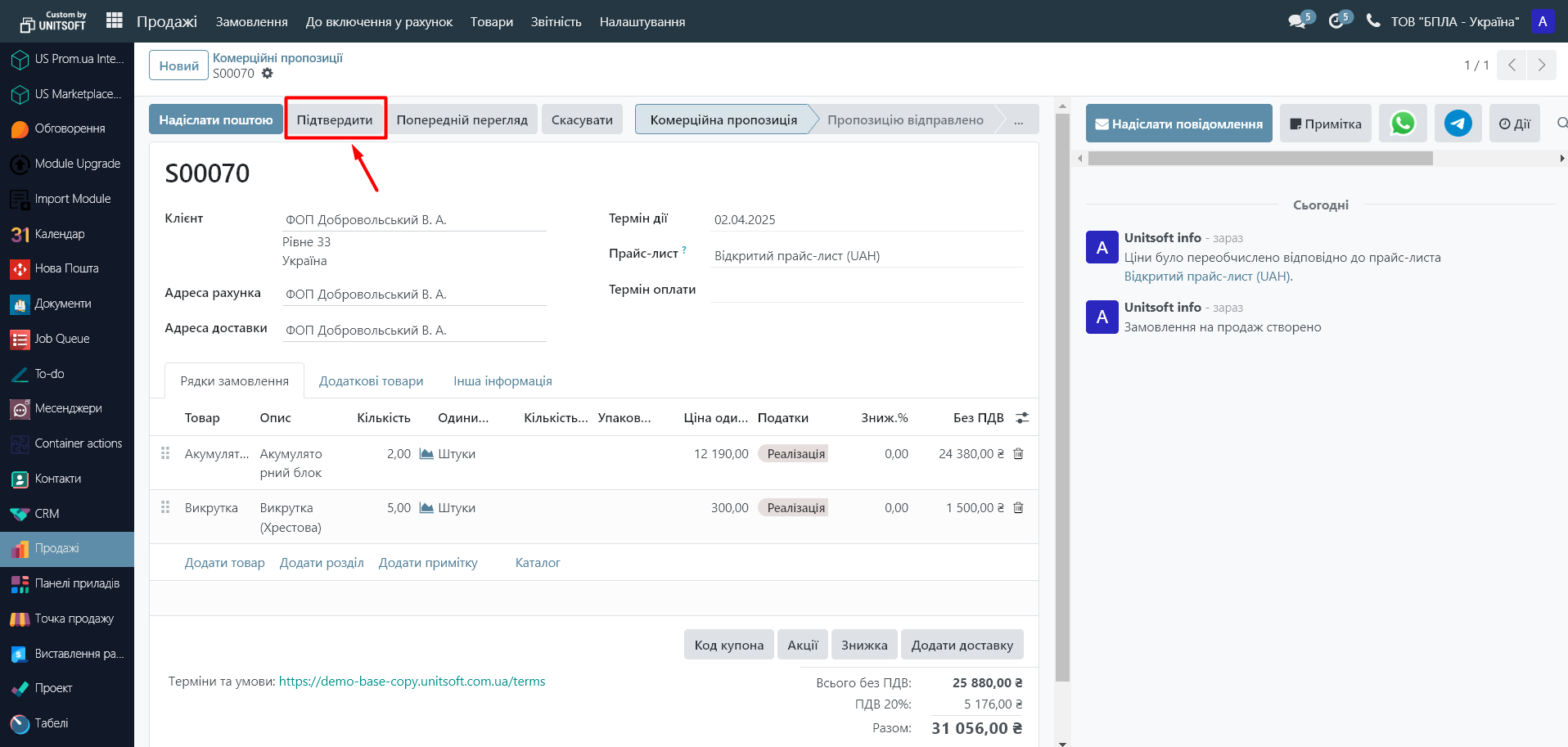1568x747 pixels.
Task: Open gear settings next to S00070
Action: tap(268, 74)
